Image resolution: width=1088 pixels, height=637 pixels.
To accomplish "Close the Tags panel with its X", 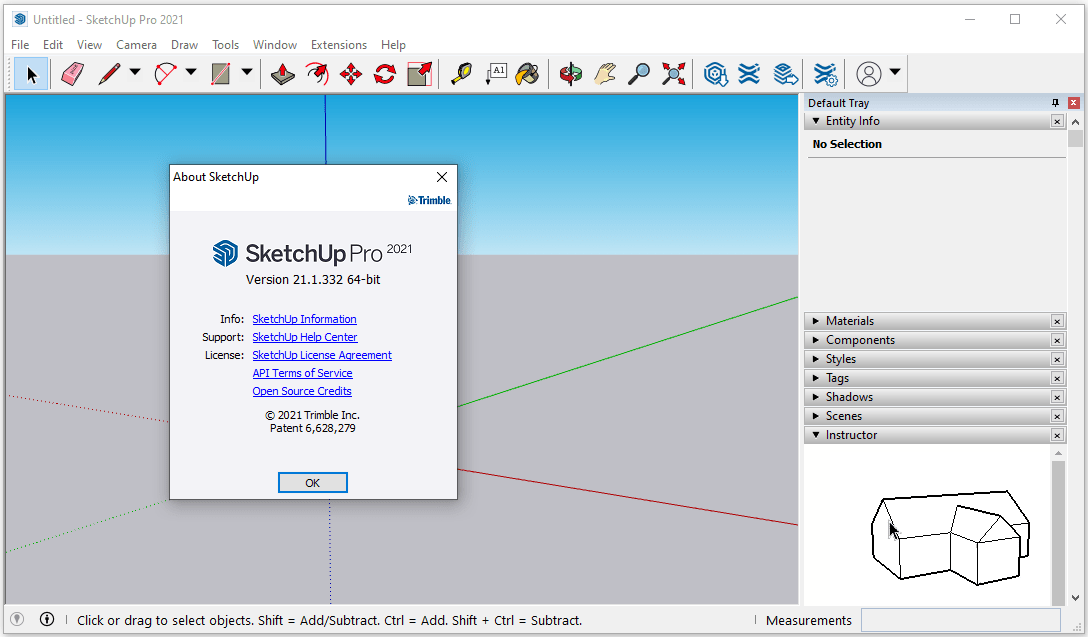I will point(1057,378).
